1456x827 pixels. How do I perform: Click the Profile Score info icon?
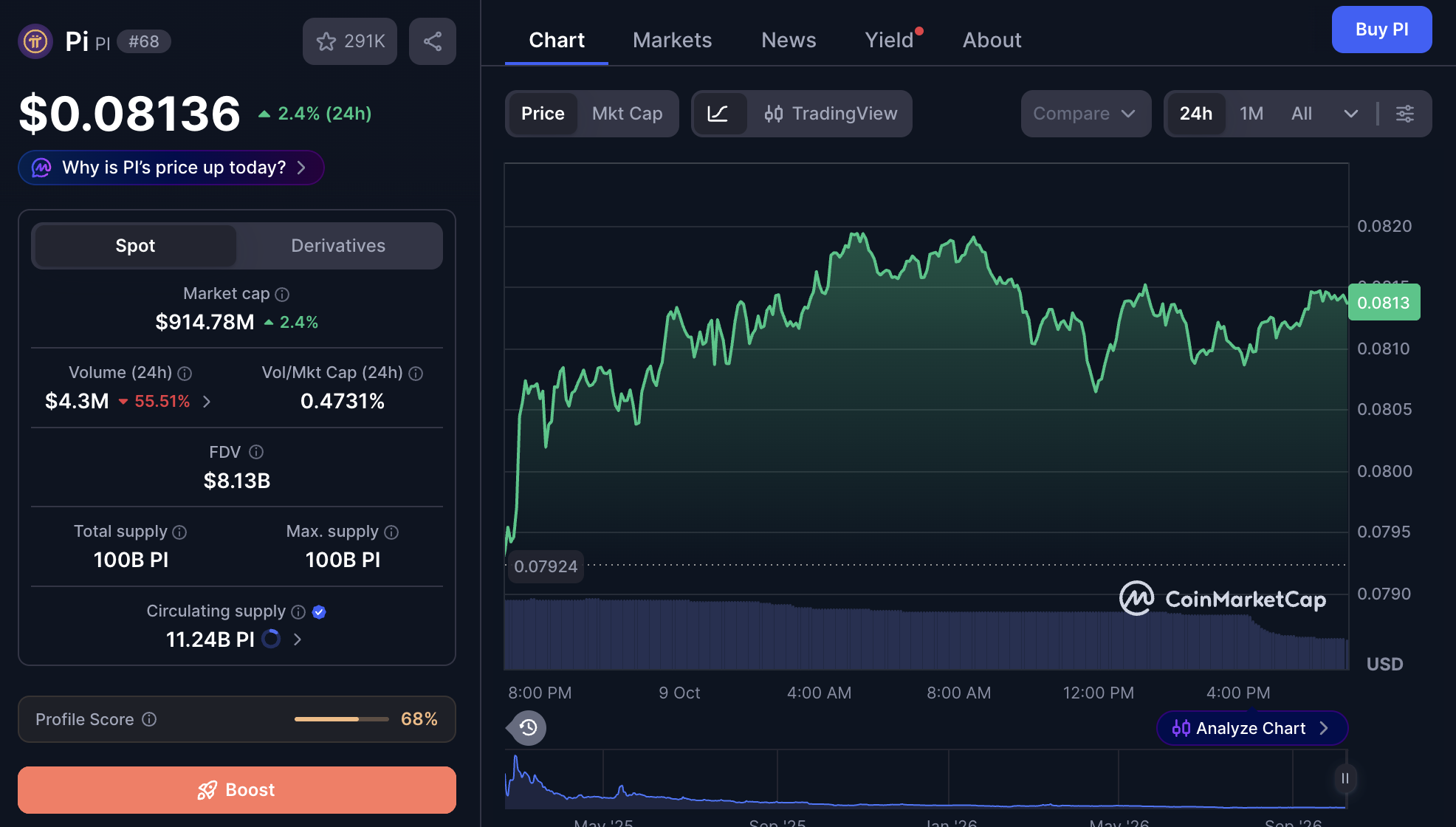click(149, 719)
